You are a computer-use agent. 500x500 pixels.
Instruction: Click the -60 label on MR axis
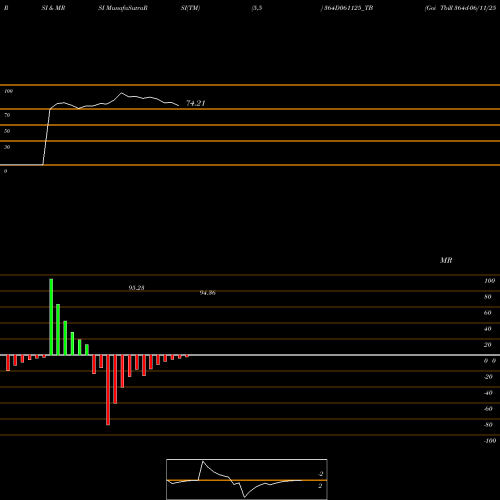[488, 409]
